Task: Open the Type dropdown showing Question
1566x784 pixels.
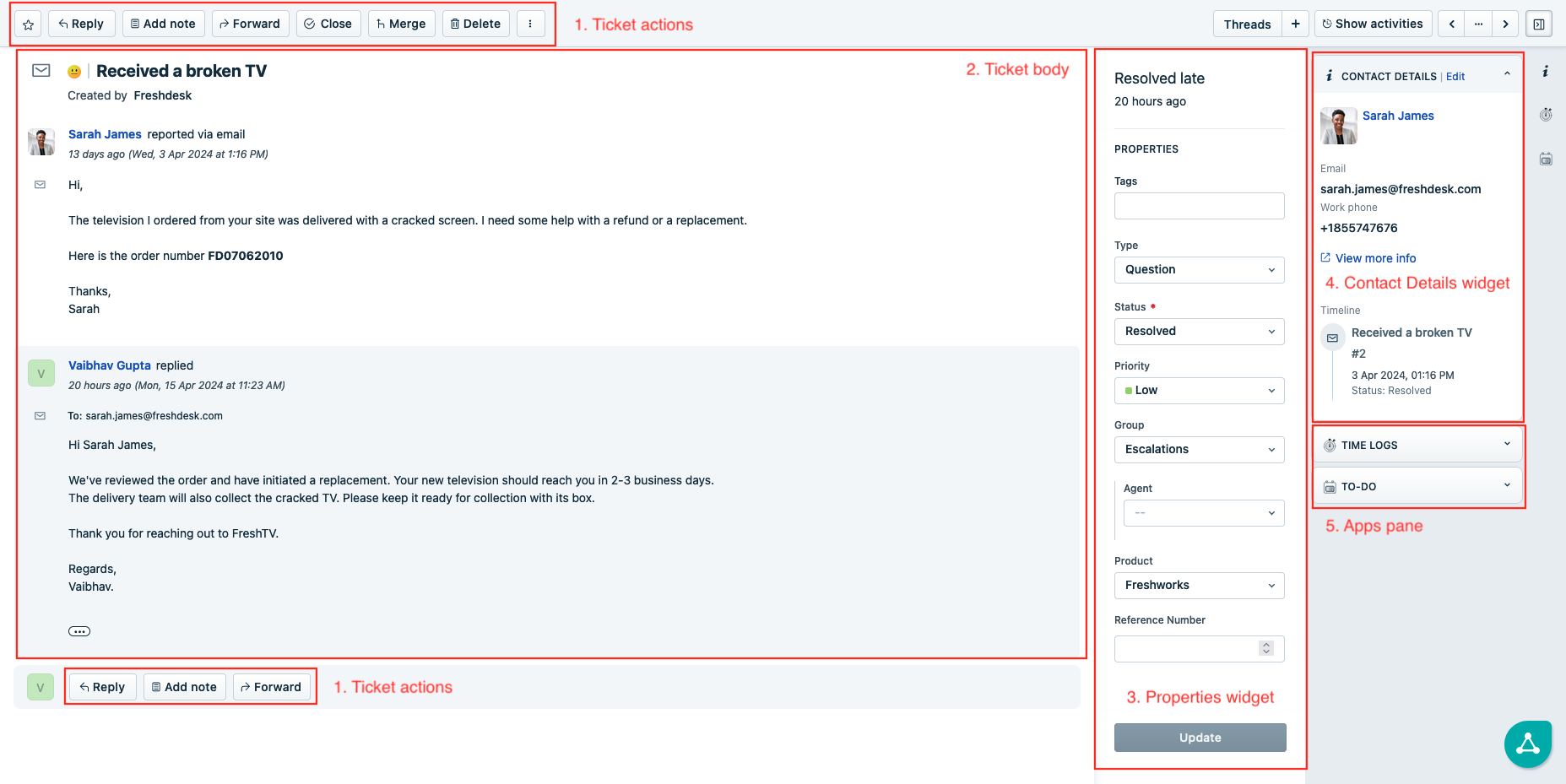Action: pos(1200,270)
